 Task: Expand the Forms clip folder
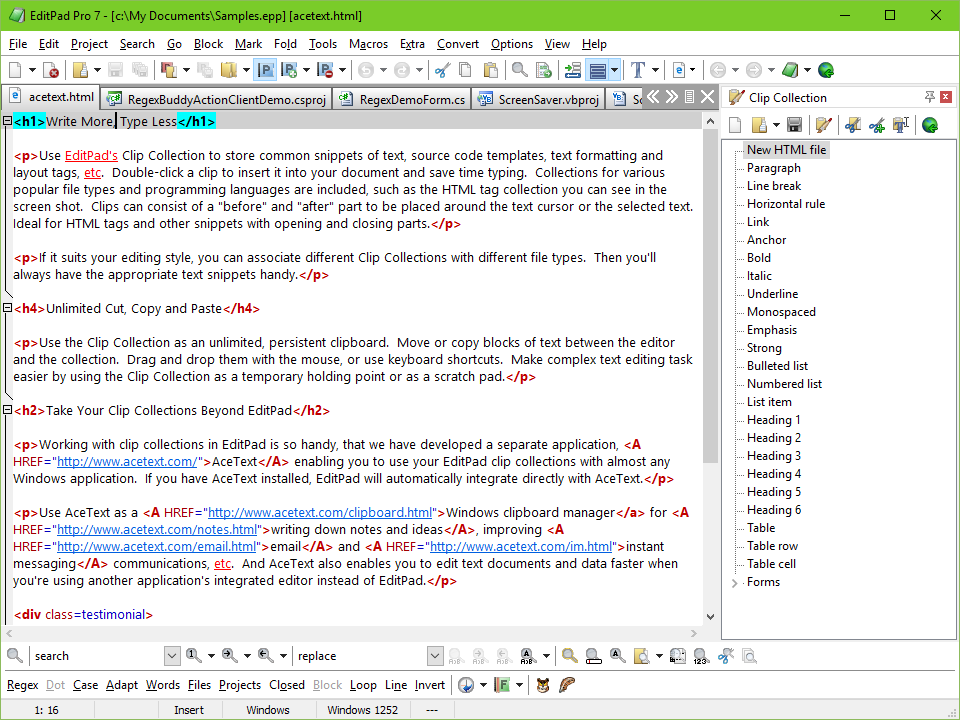coord(735,582)
